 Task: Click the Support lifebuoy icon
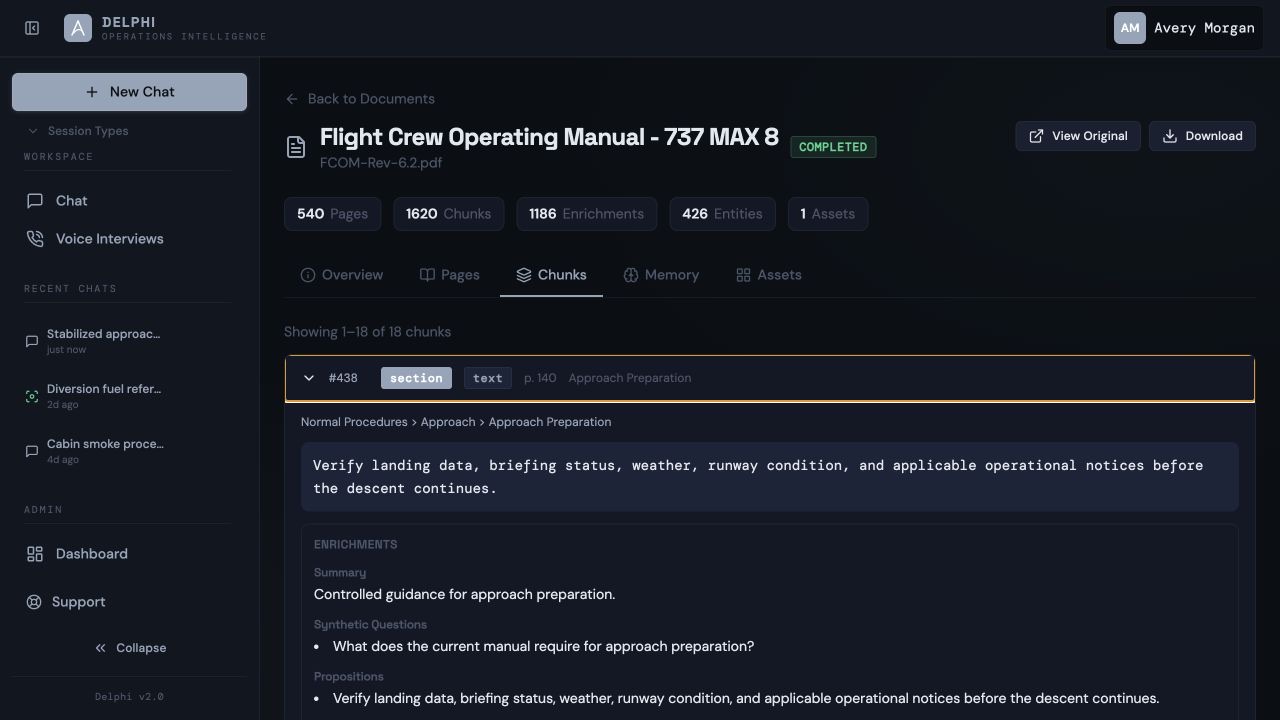(x=34, y=602)
